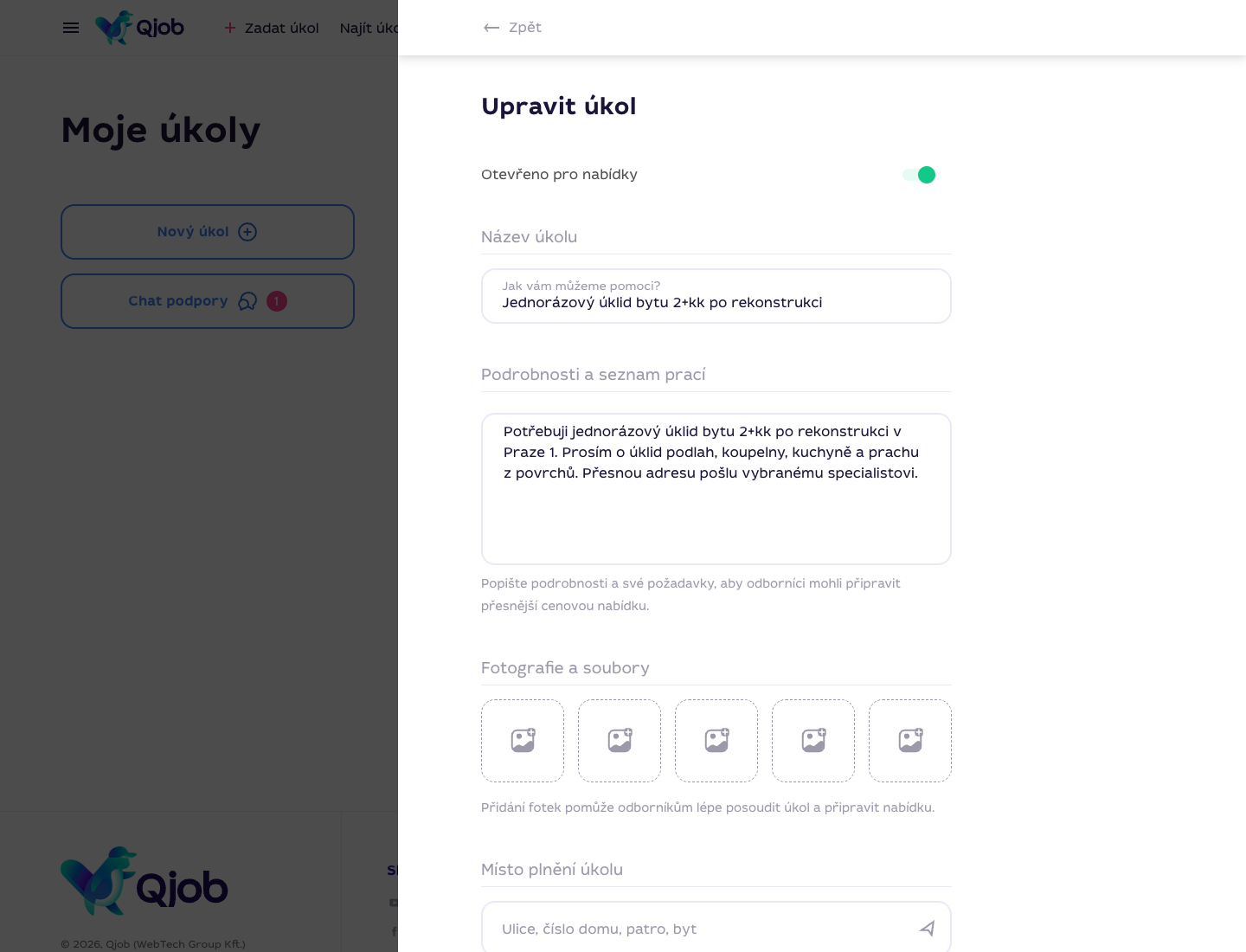1246x952 pixels.
Task: Click the plus icon on Nový úkol
Action: pyautogui.click(x=247, y=232)
